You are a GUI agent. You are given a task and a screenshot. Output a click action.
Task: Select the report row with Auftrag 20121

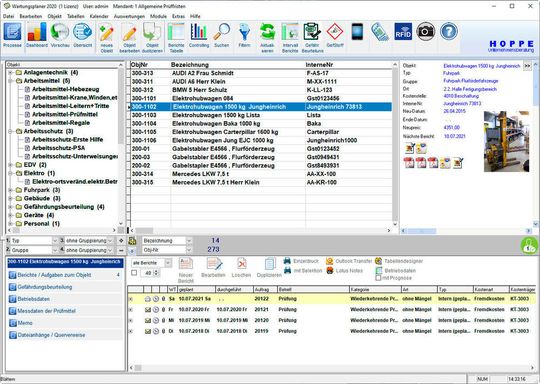(332, 310)
